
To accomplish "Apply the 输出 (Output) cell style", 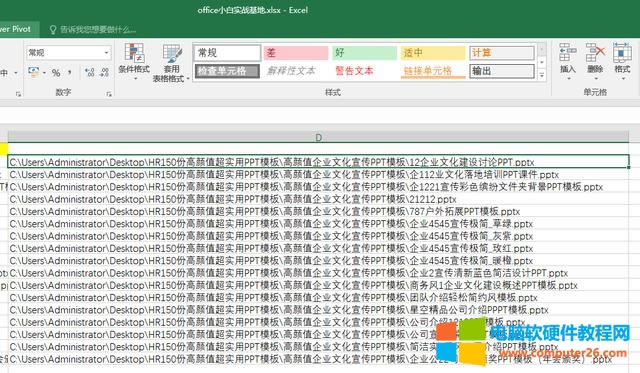I will [502, 71].
